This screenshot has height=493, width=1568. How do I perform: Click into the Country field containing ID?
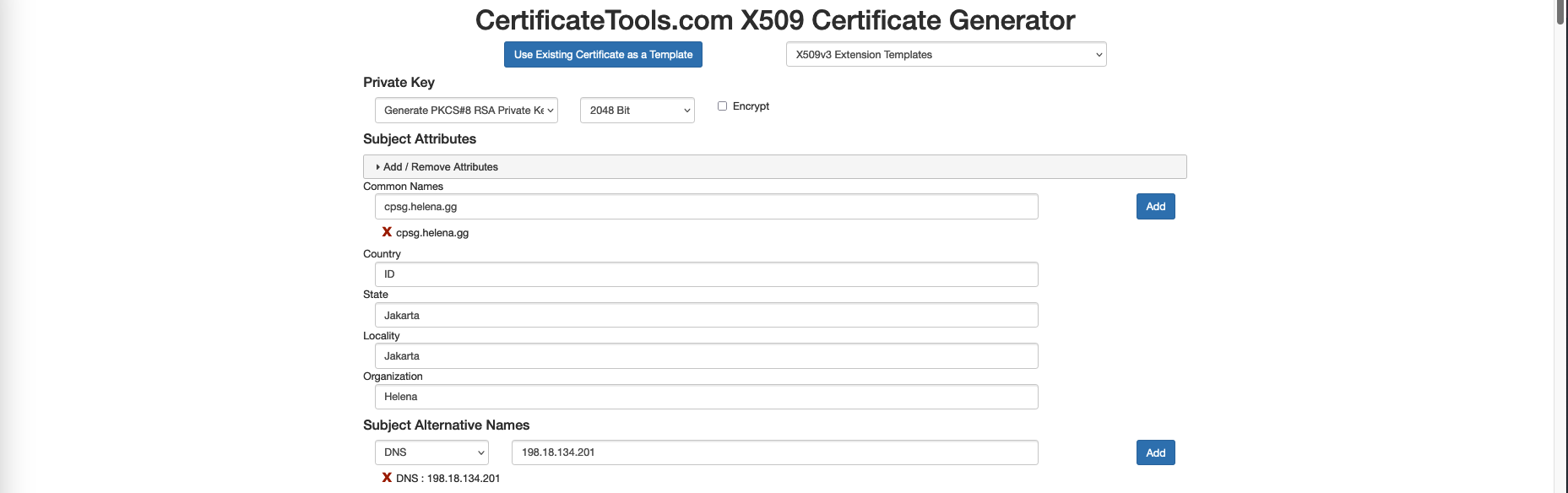pyautogui.click(x=706, y=274)
